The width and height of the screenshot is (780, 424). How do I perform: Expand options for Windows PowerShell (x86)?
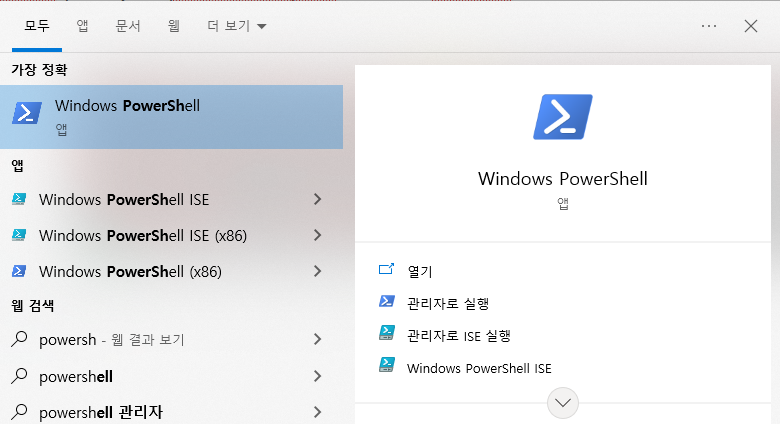[x=317, y=271]
